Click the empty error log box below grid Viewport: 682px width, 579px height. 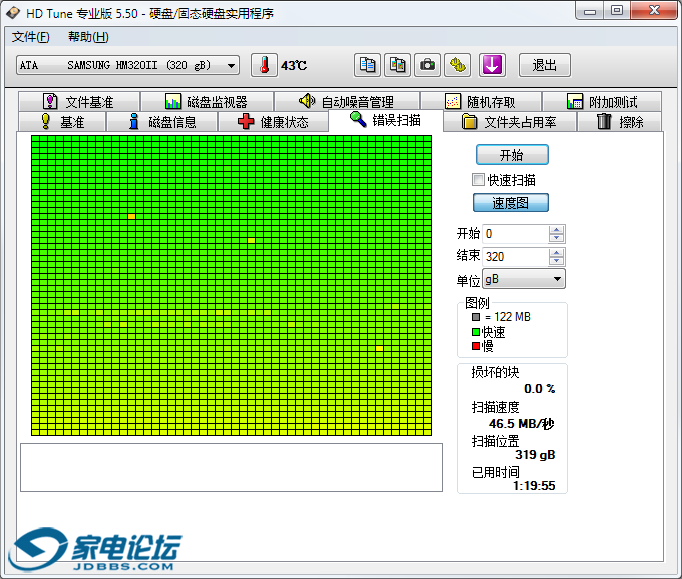click(x=231, y=468)
